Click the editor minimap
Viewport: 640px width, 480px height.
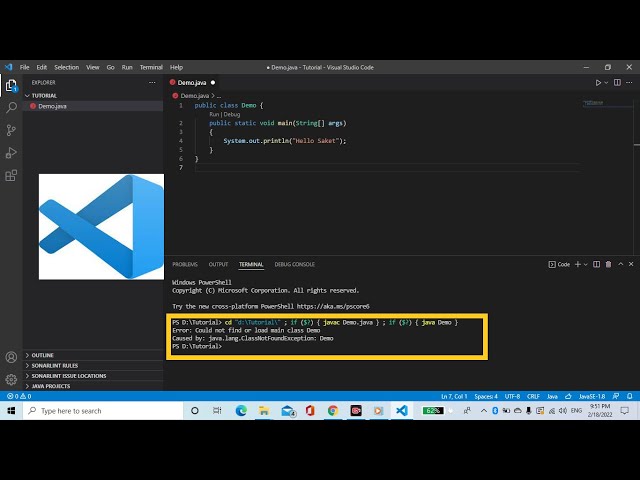(x=607, y=103)
